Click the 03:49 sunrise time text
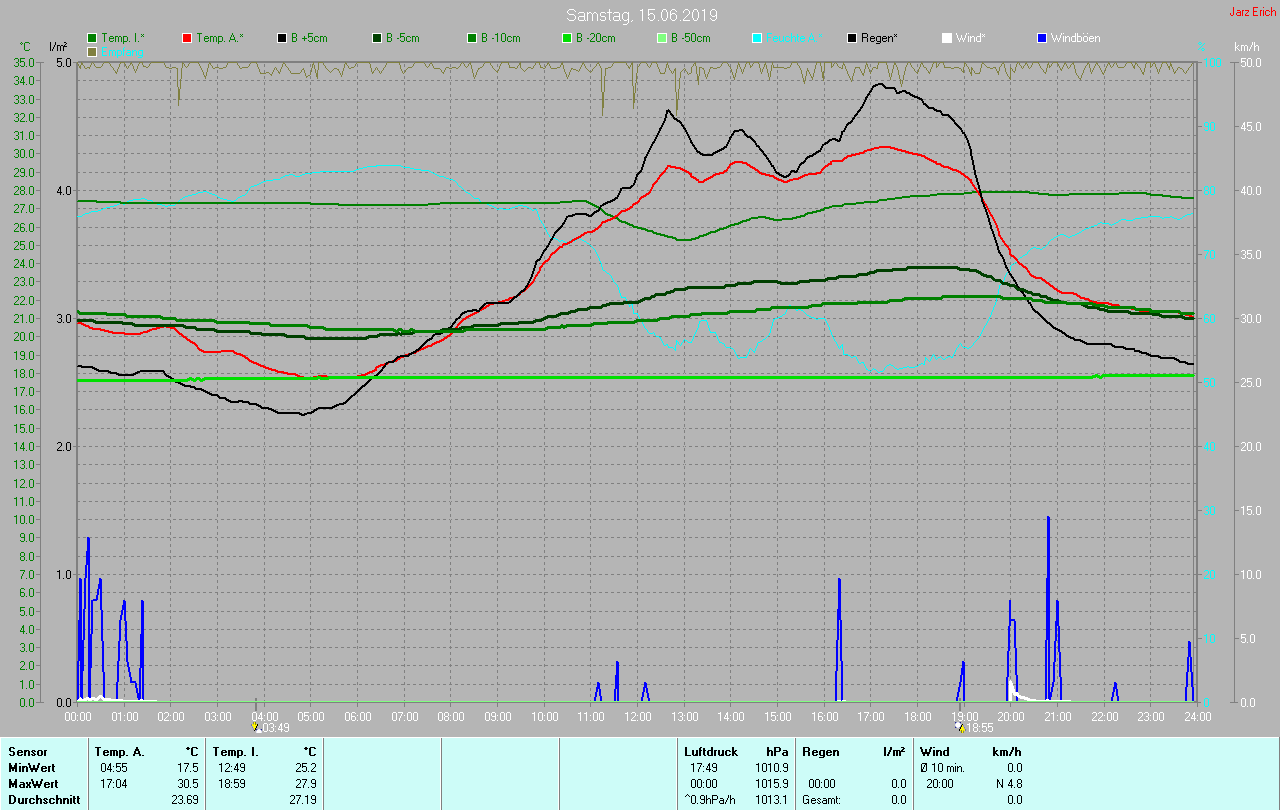Screen dimensions: 1280x810 coord(276,728)
